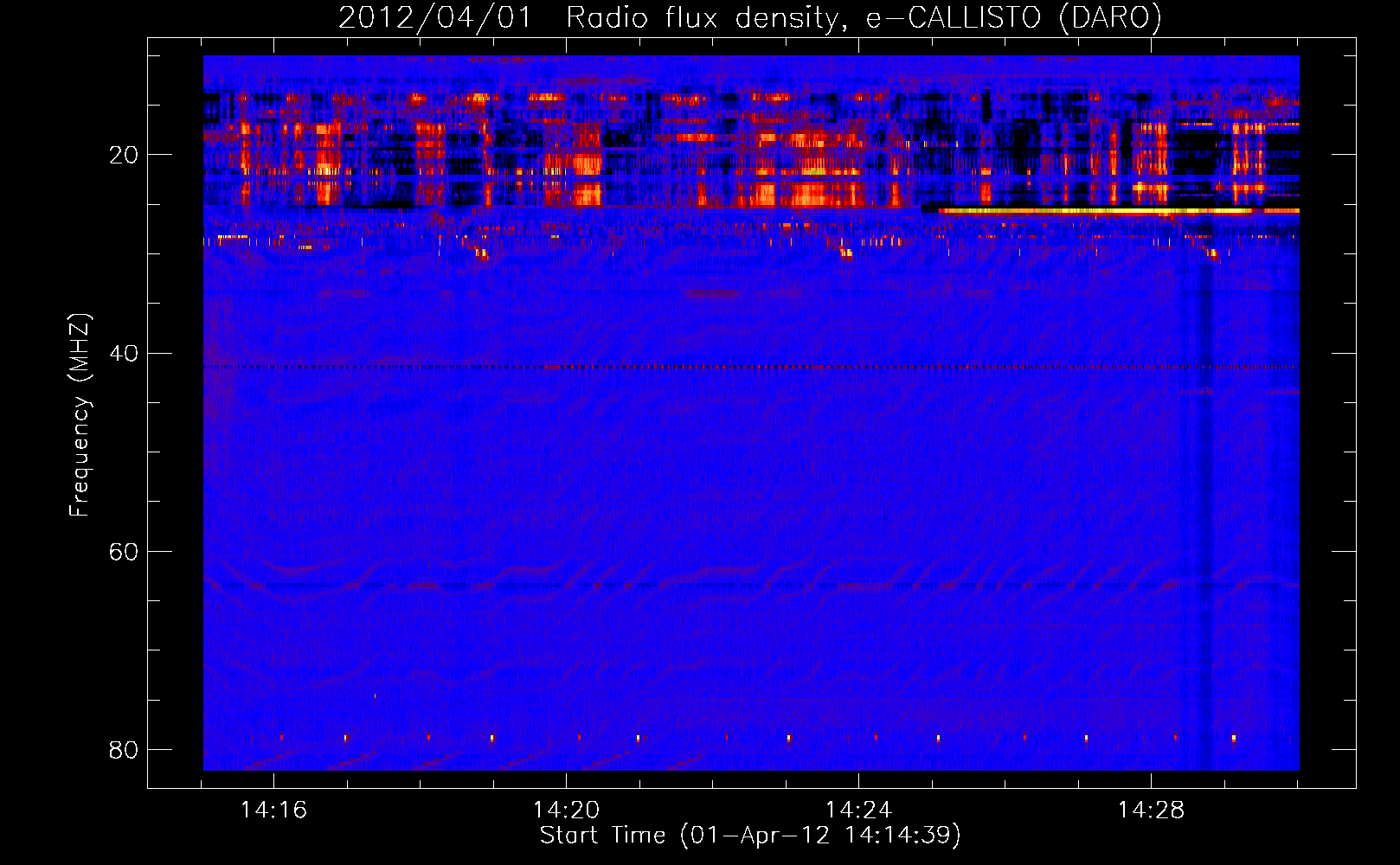
Task: Click the '14:16' time tick label
Action: click(x=273, y=811)
